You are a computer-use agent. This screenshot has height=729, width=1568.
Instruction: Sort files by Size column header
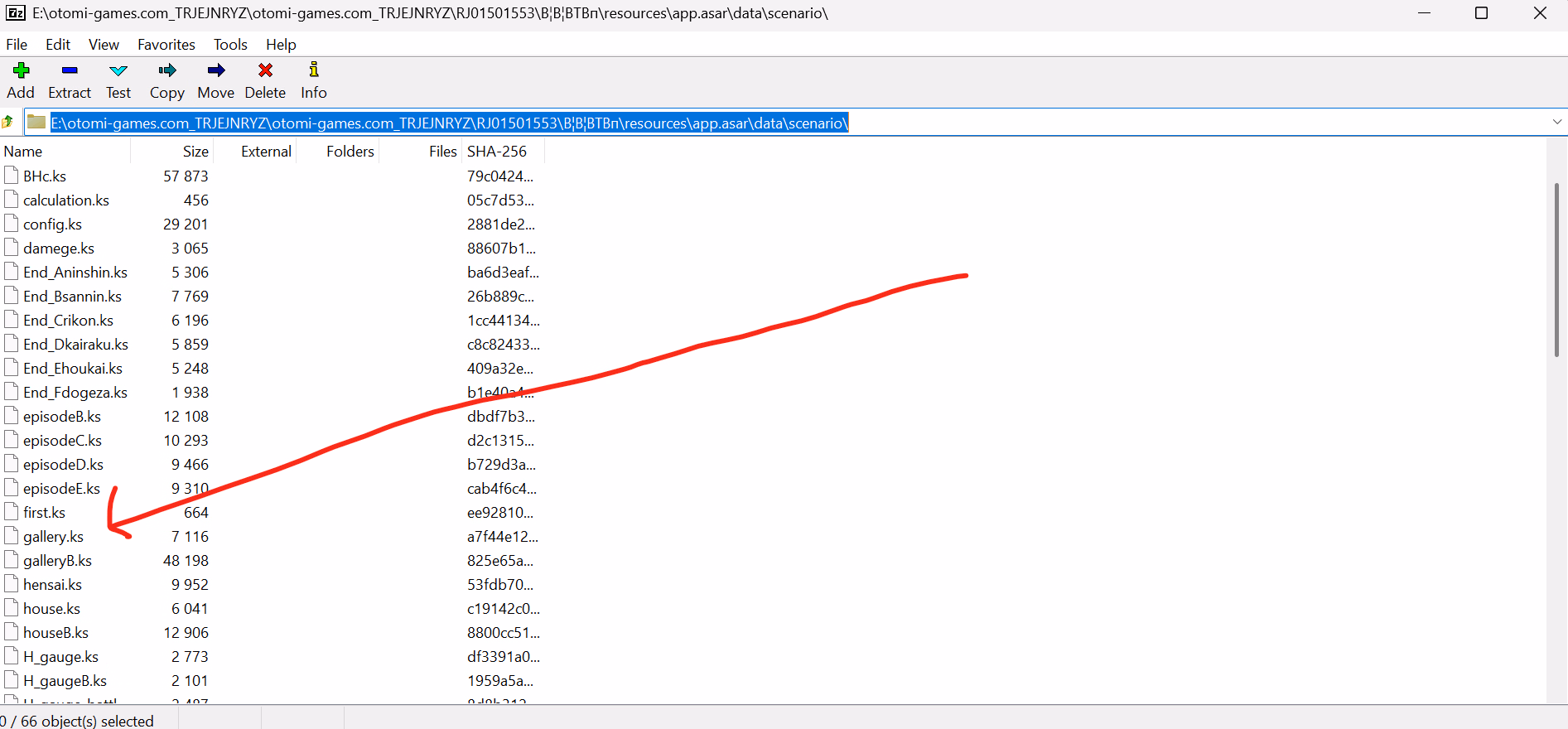pyautogui.click(x=195, y=152)
